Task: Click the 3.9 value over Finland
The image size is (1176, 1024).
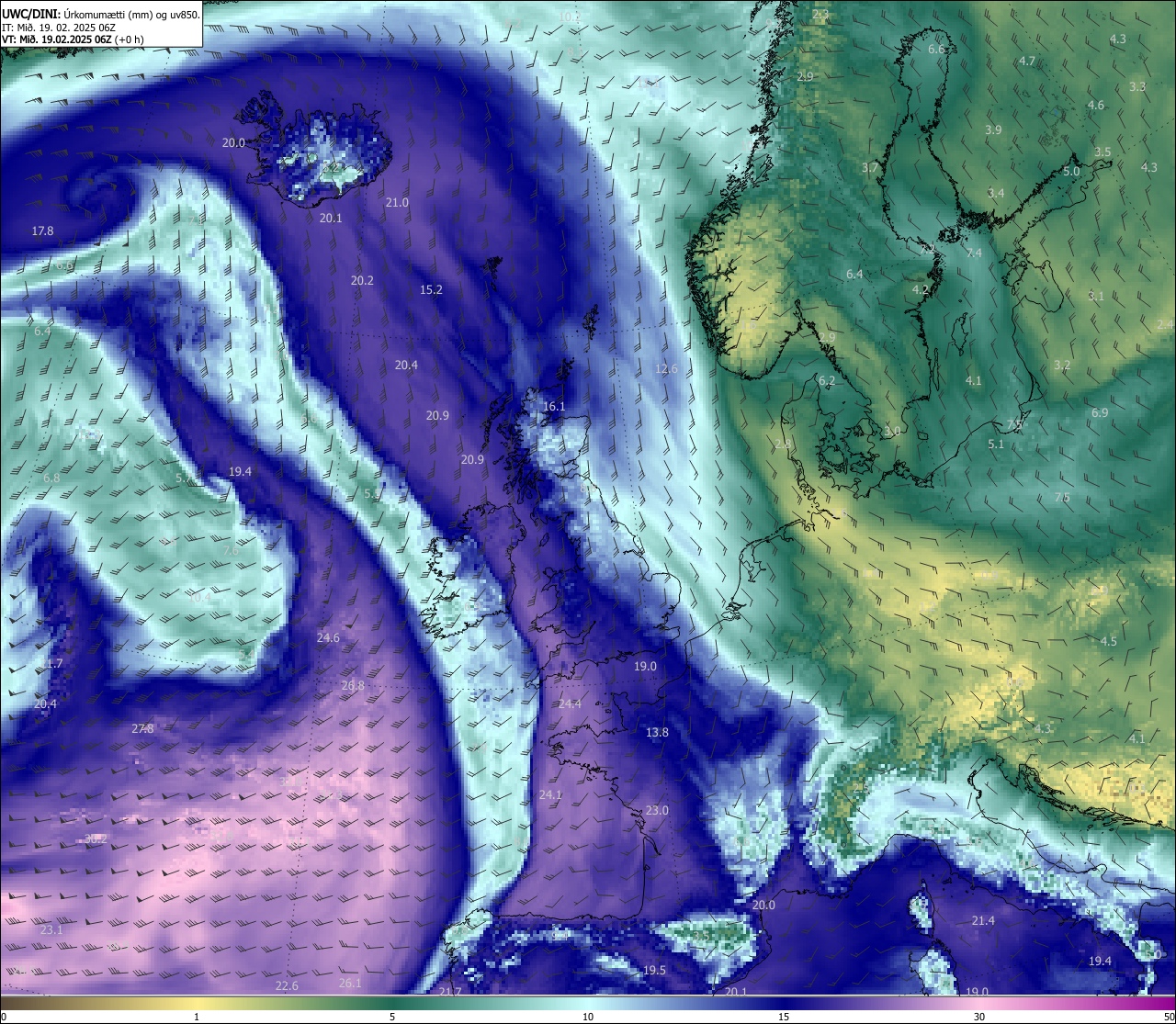Action: tap(993, 129)
